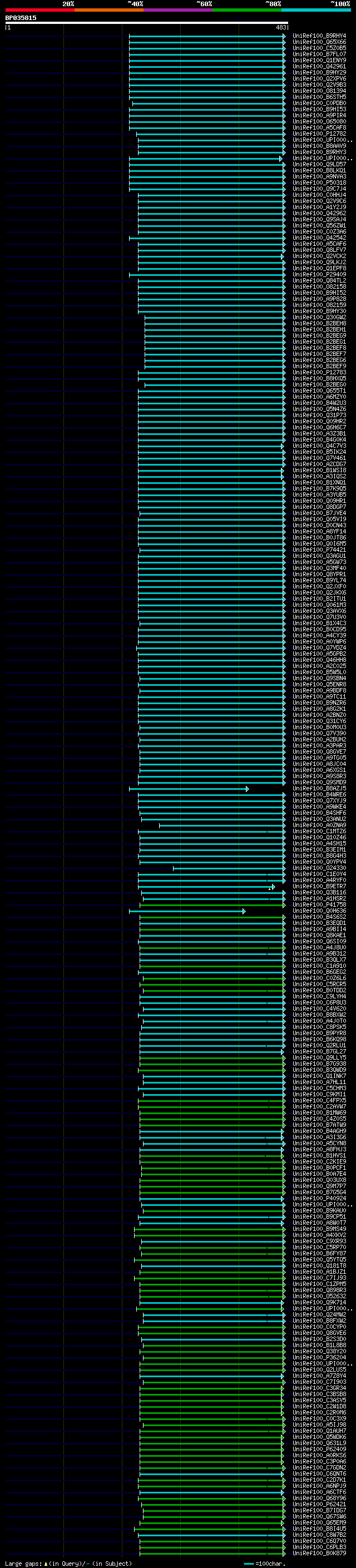Open hit UniRef100_C5Z0B5
The image size is (356, 1568).
pyautogui.click(x=319, y=48)
